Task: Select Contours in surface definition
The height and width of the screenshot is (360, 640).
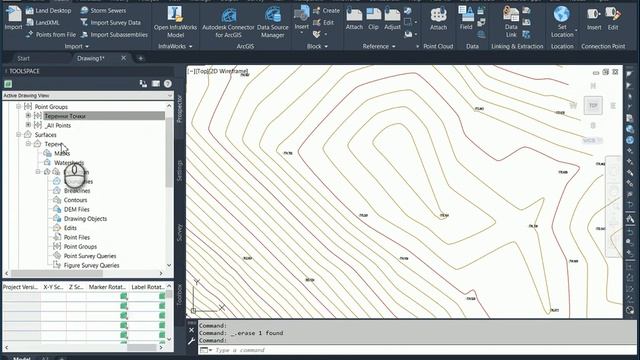Action: point(76,200)
